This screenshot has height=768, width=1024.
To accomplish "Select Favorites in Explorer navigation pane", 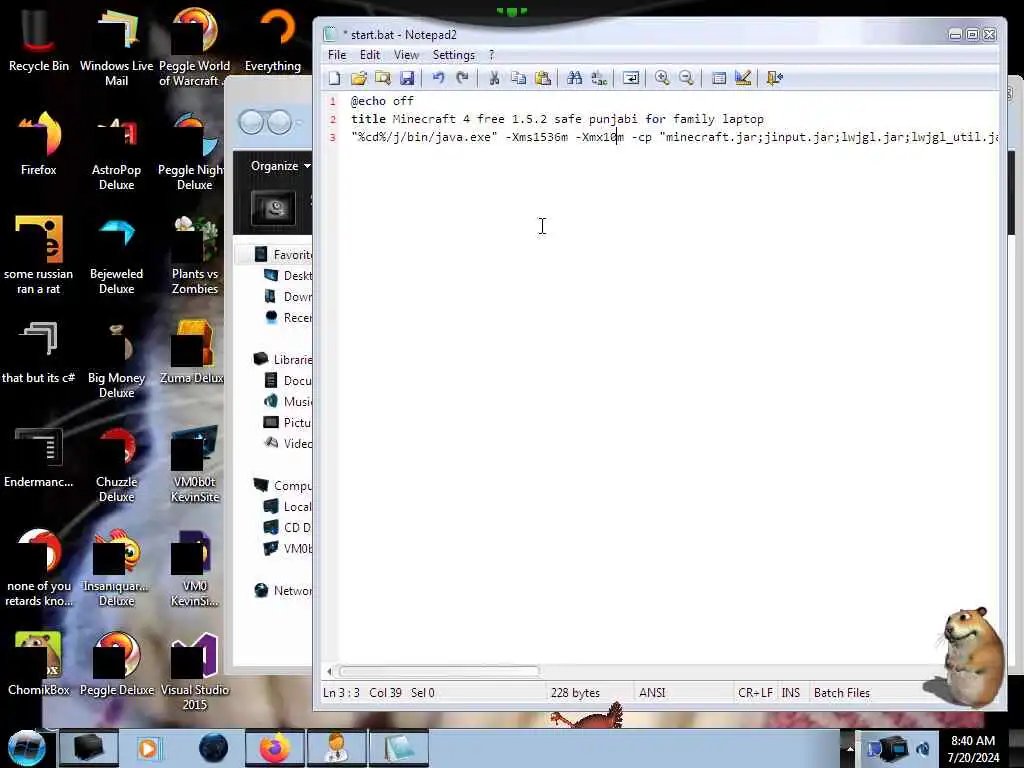I will coord(291,255).
